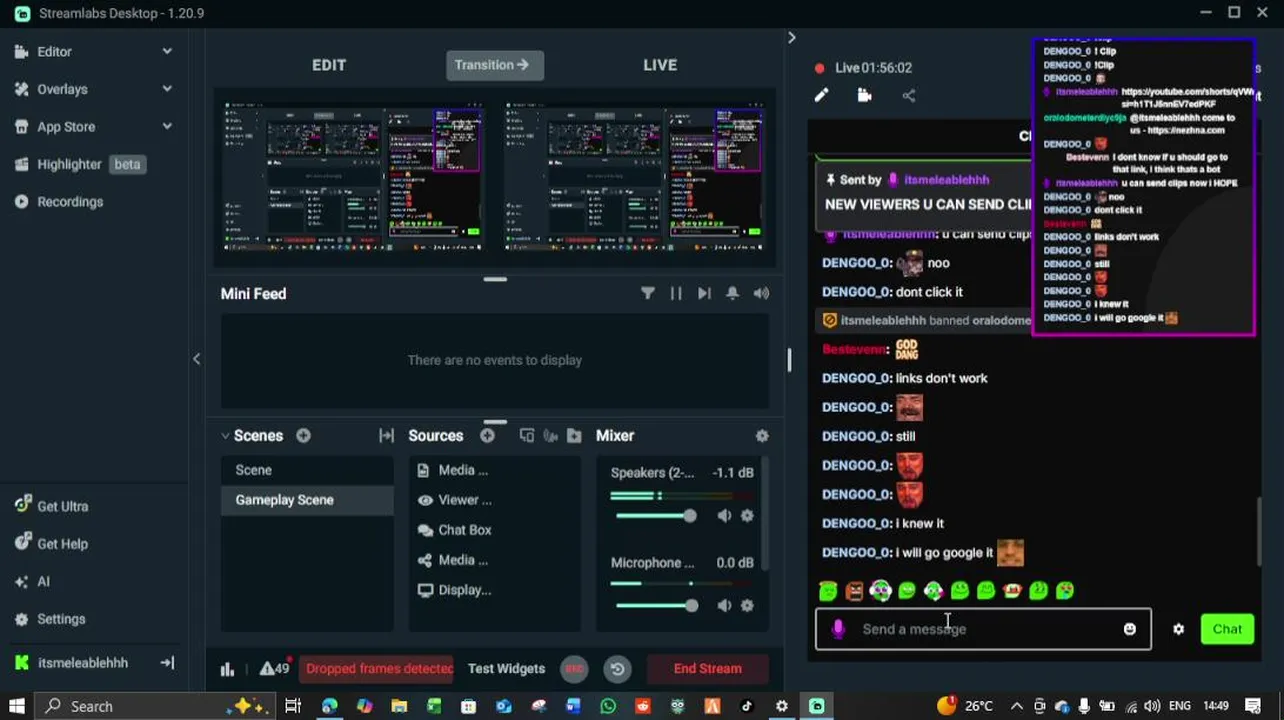Click the Send a message field

click(x=983, y=629)
